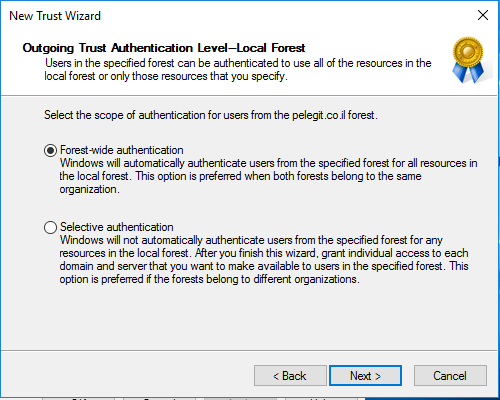Viewport: 500px width, 400px height.
Task: Click the empty gray area below the options
Action: coord(250,318)
